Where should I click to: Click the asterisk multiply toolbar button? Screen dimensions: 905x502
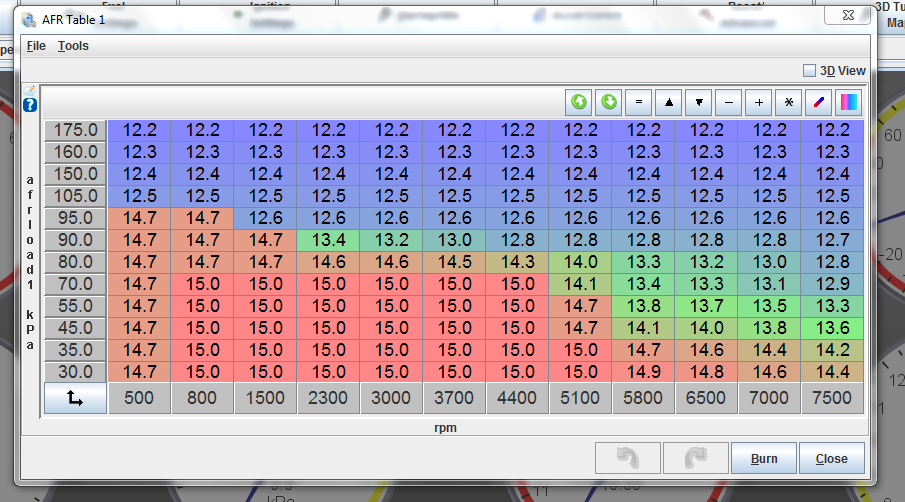(789, 102)
